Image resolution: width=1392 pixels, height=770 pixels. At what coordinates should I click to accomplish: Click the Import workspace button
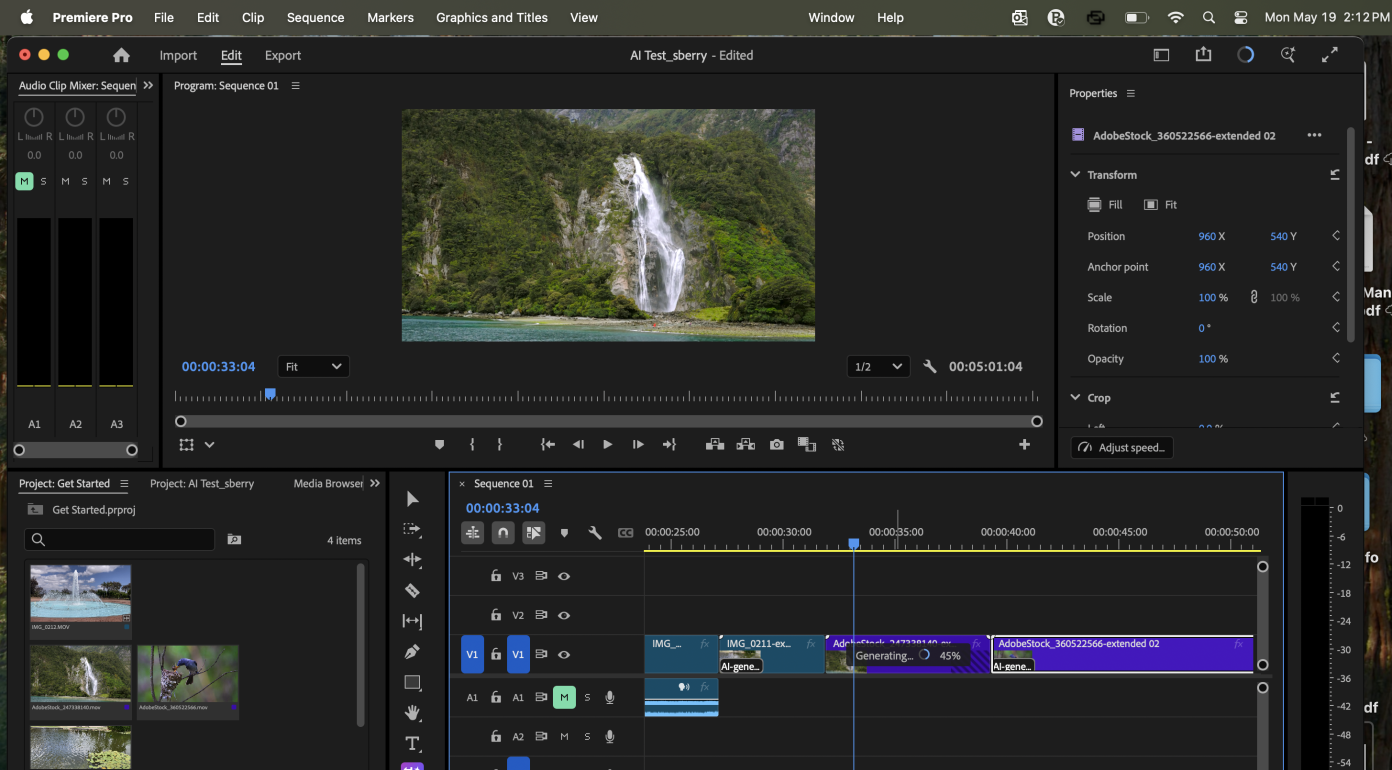(178, 56)
